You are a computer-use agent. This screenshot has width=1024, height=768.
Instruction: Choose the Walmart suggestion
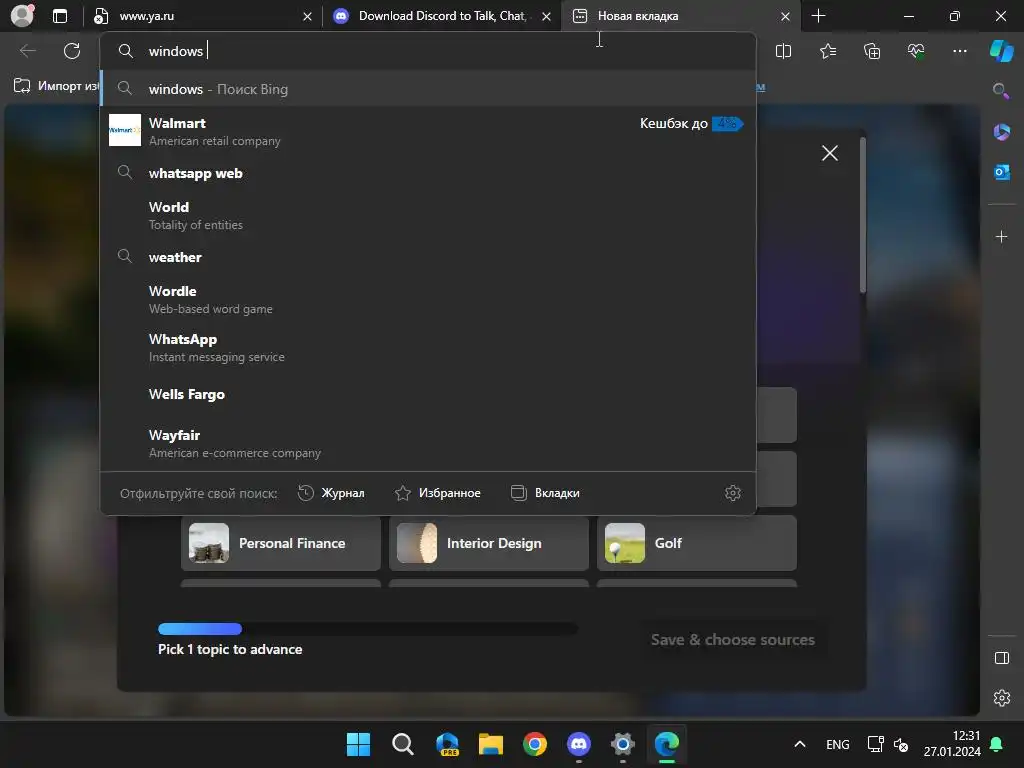(428, 131)
